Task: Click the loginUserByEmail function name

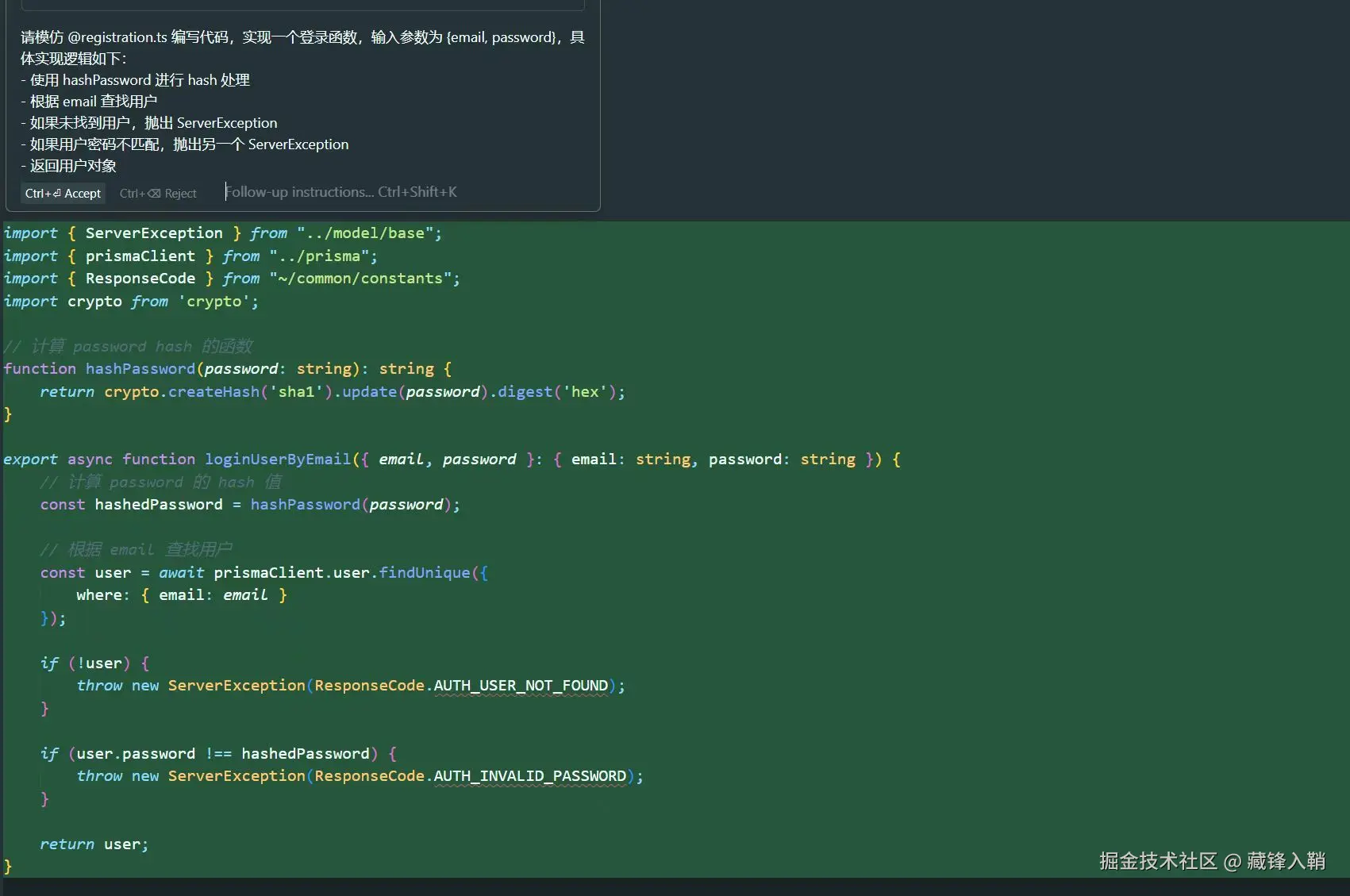Action: pyautogui.click(x=278, y=459)
